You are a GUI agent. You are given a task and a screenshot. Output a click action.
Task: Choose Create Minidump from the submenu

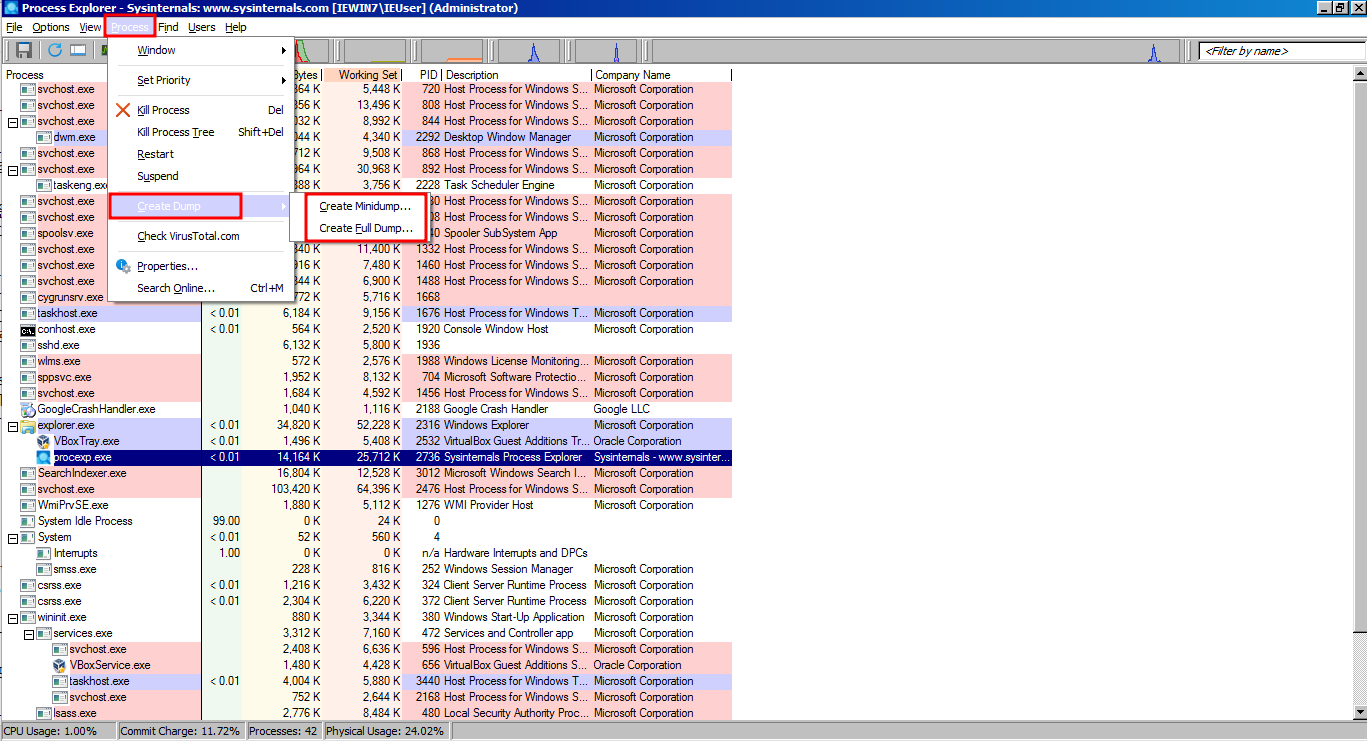point(365,206)
